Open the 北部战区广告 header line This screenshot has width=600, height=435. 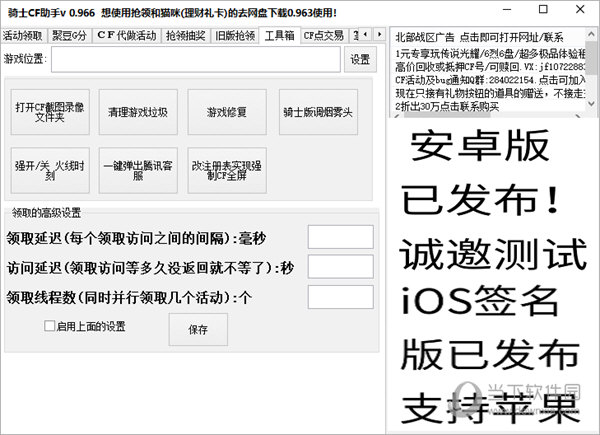pos(479,37)
